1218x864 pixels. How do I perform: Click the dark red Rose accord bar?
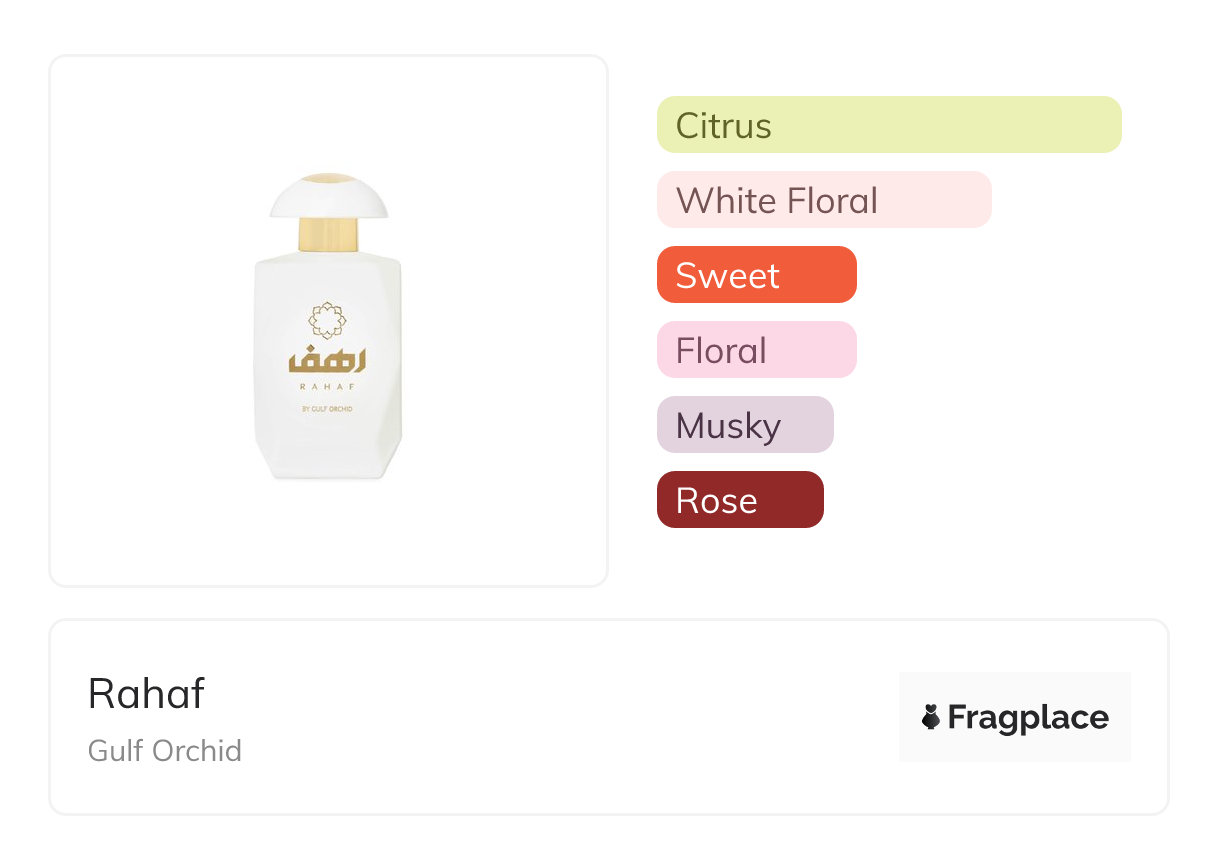740,500
